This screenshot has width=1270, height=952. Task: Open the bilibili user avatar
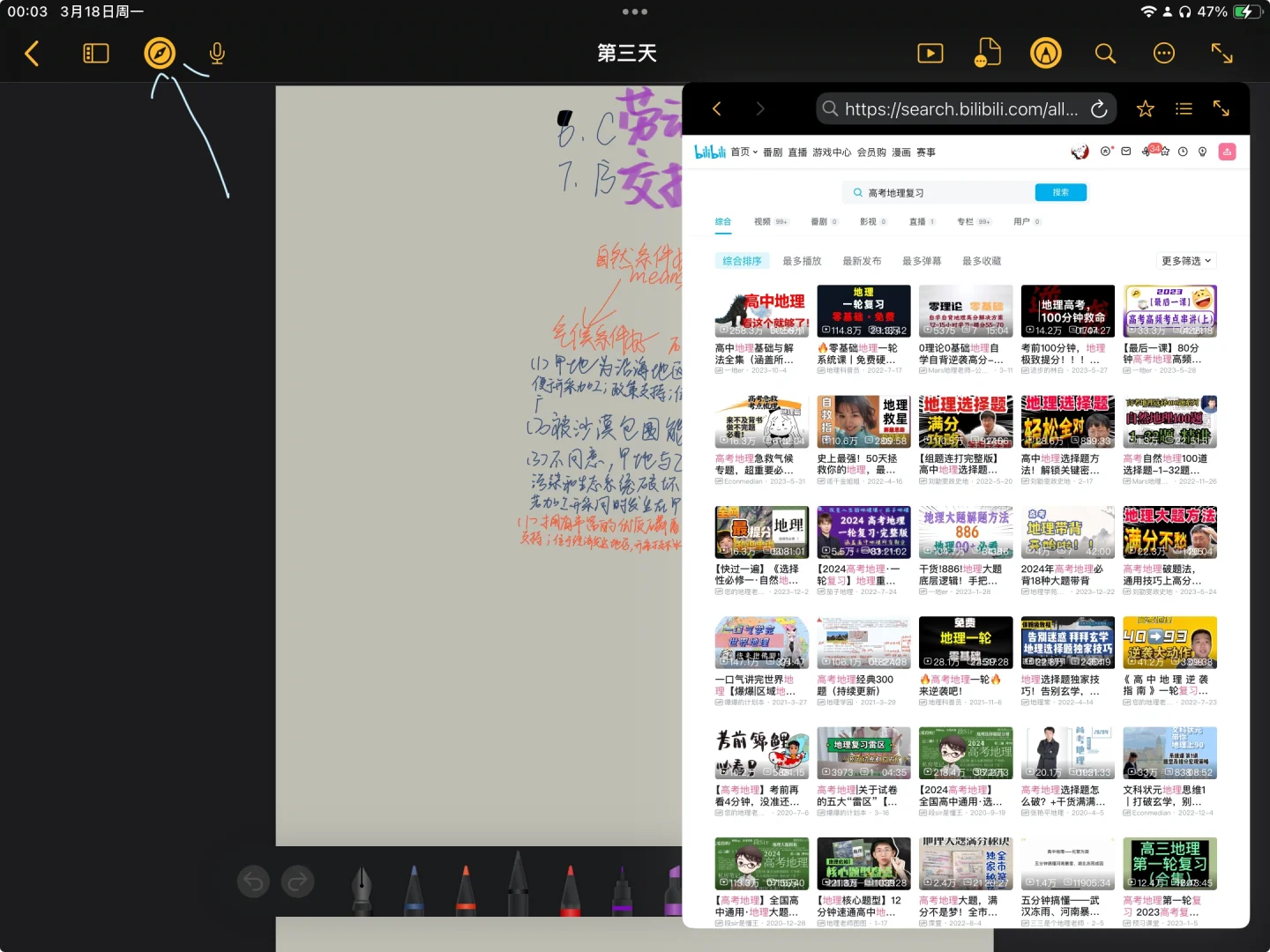tap(1079, 152)
